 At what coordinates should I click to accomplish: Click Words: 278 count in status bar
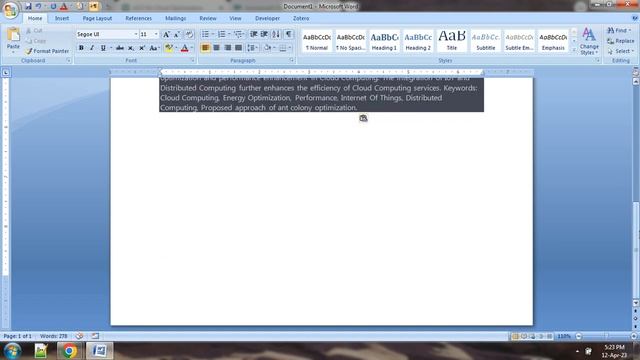click(x=53, y=336)
